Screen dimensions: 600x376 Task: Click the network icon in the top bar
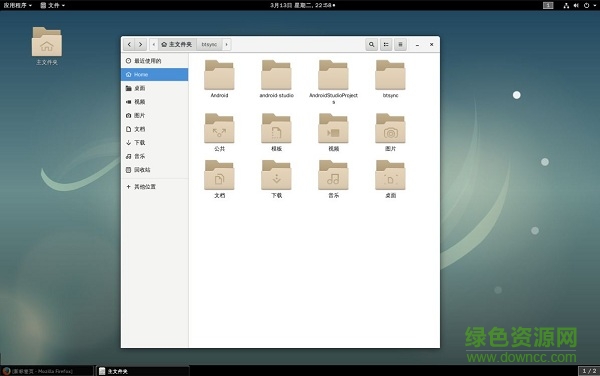click(x=566, y=5)
